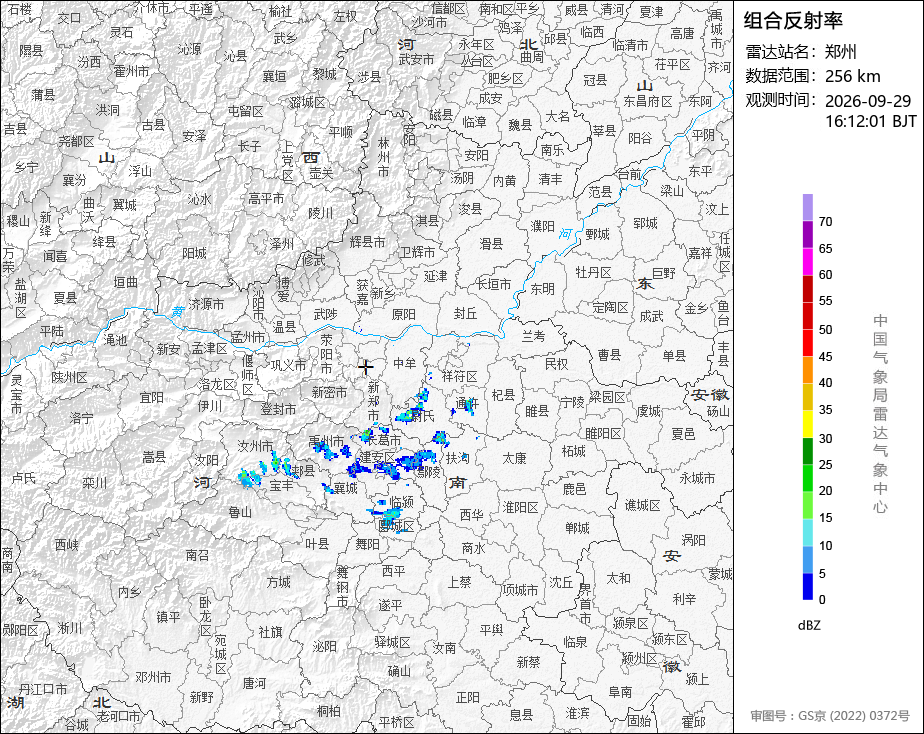924x734 pixels.
Task: Click the 中牟 label on the map
Action: pyautogui.click(x=405, y=363)
